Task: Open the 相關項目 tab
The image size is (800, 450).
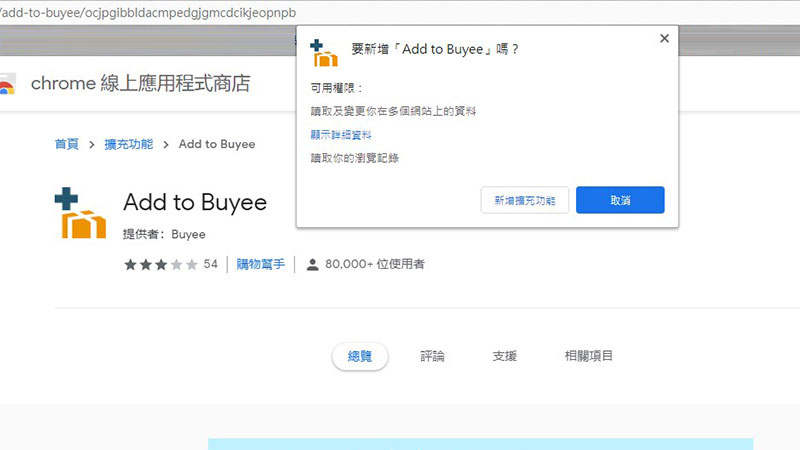Action: pyautogui.click(x=588, y=356)
